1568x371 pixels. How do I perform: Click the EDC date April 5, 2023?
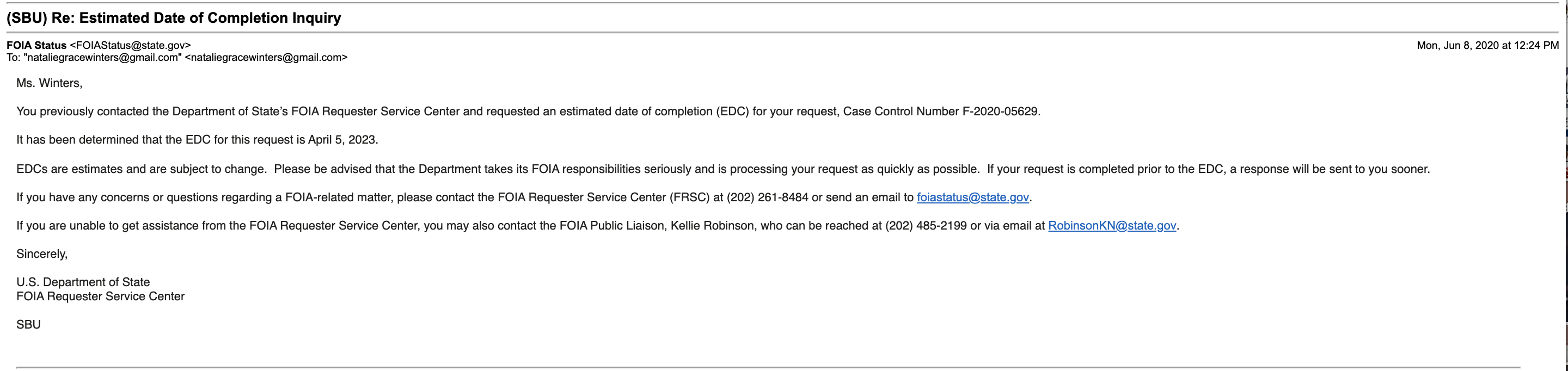(x=342, y=140)
